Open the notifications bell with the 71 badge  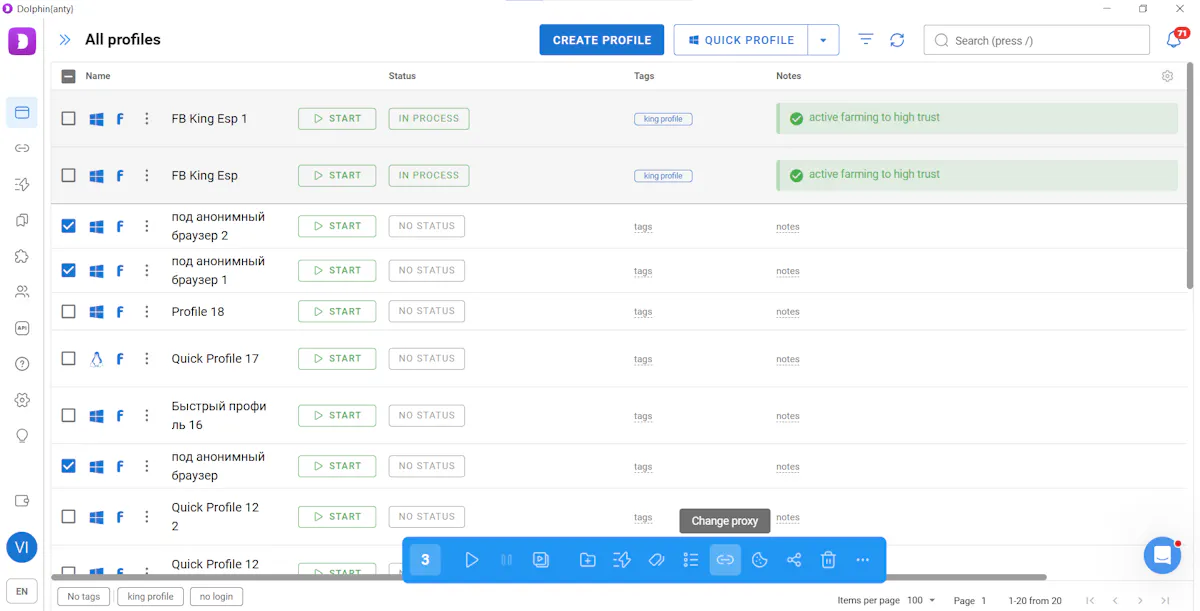[x=1175, y=40]
